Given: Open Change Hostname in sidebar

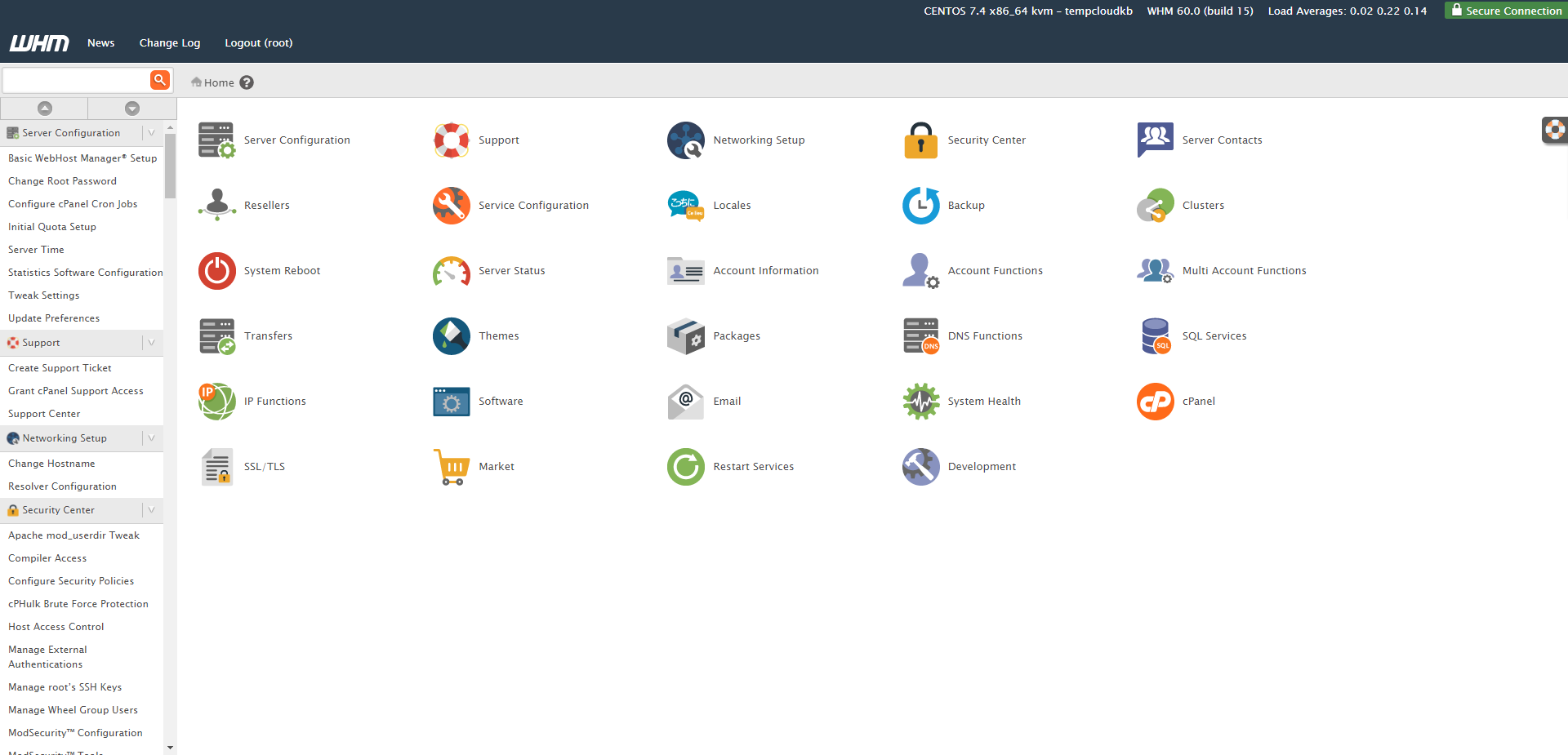Looking at the screenshot, I should pyautogui.click(x=51, y=464).
